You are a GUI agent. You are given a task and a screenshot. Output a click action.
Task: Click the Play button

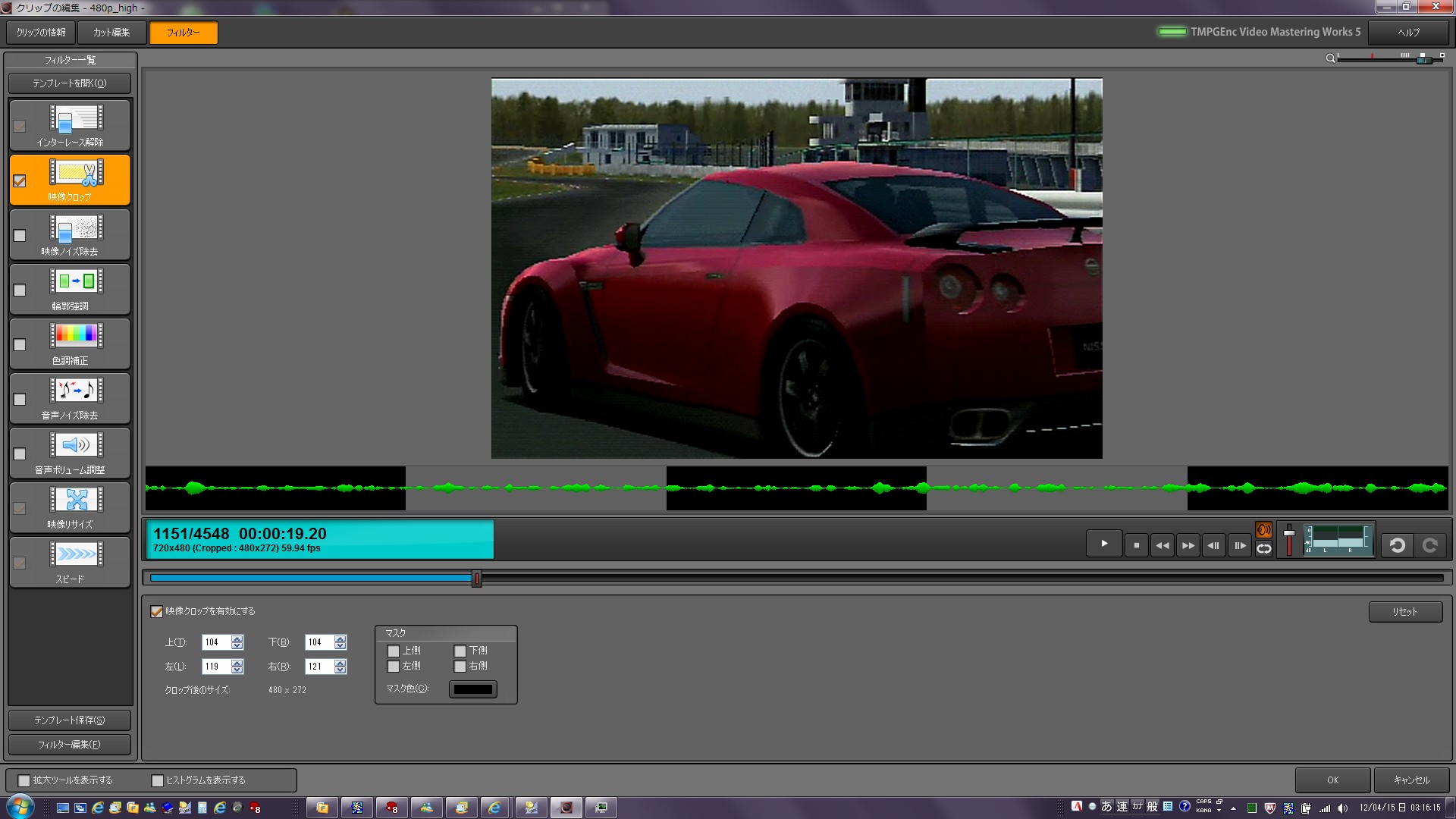[1104, 544]
